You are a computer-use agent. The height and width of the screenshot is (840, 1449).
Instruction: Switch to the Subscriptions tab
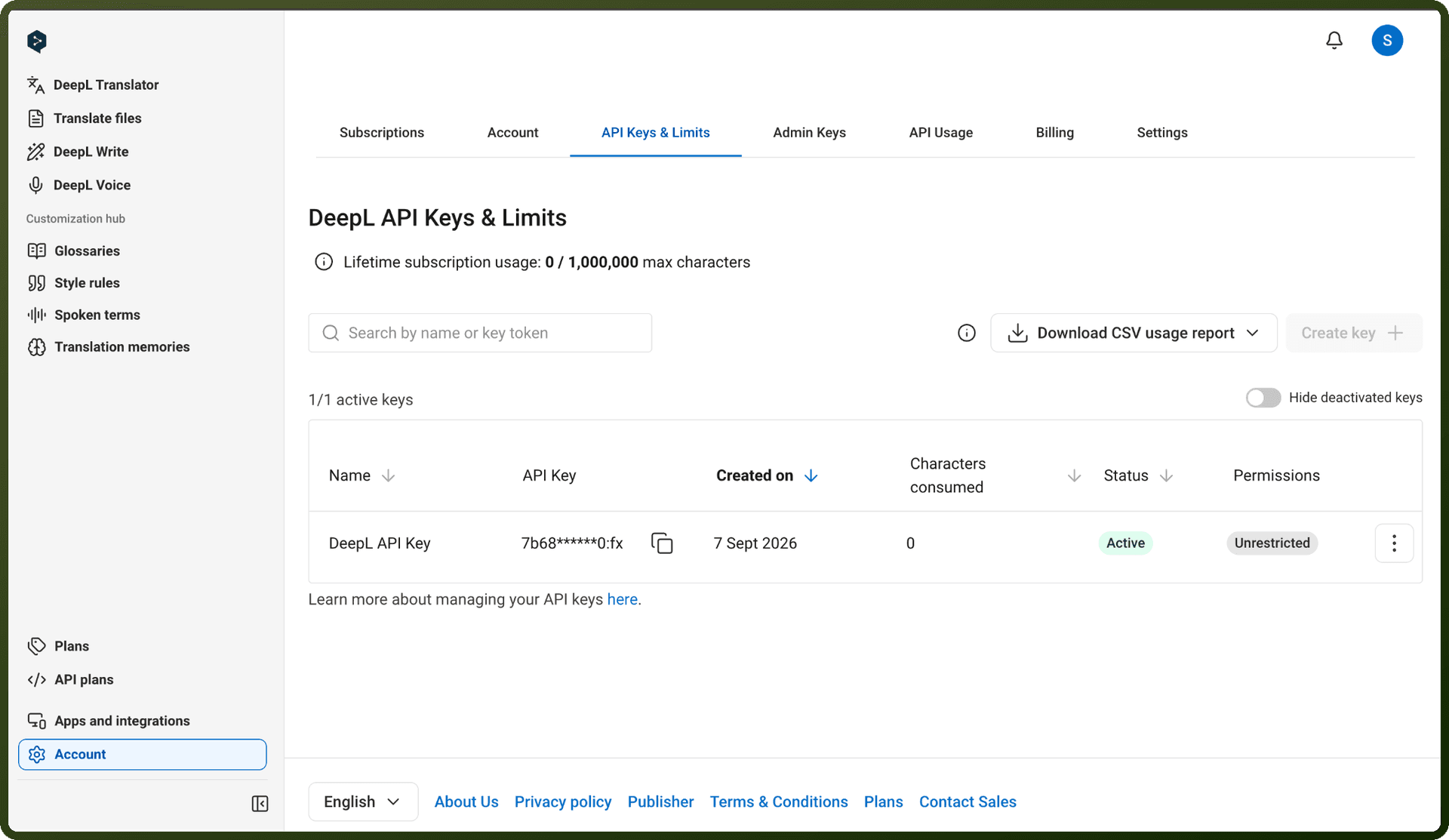click(x=382, y=133)
